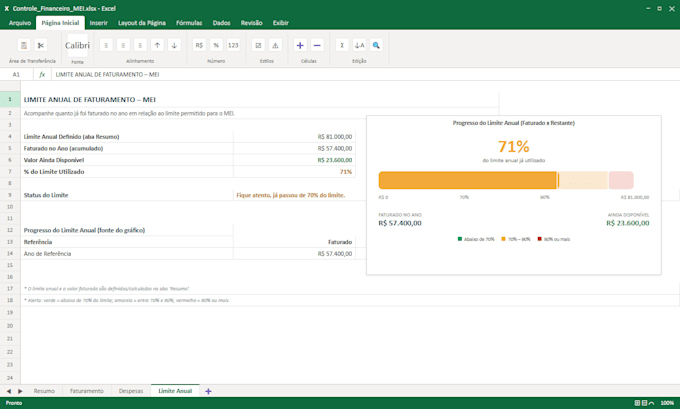Open the Exibir ribbon tab

pyautogui.click(x=281, y=23)
